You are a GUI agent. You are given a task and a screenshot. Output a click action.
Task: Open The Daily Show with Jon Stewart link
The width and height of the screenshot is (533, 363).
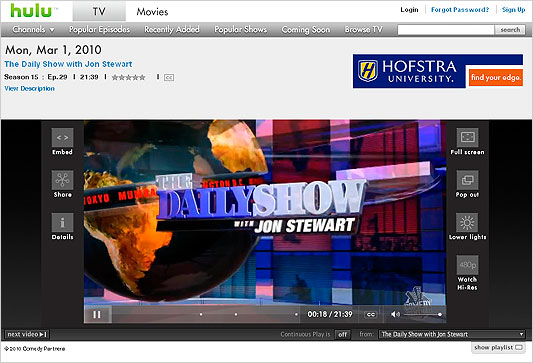[x=68, y=64]
